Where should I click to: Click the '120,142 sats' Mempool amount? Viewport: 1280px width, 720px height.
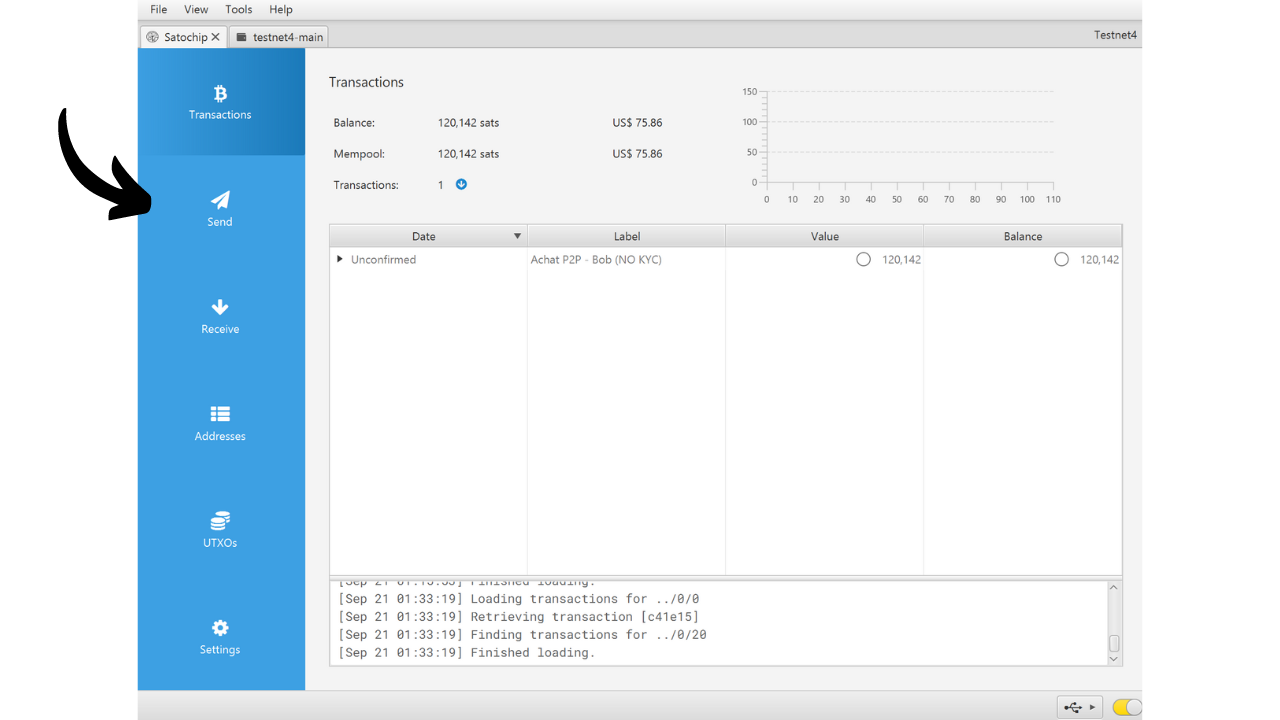click(468, 154)
